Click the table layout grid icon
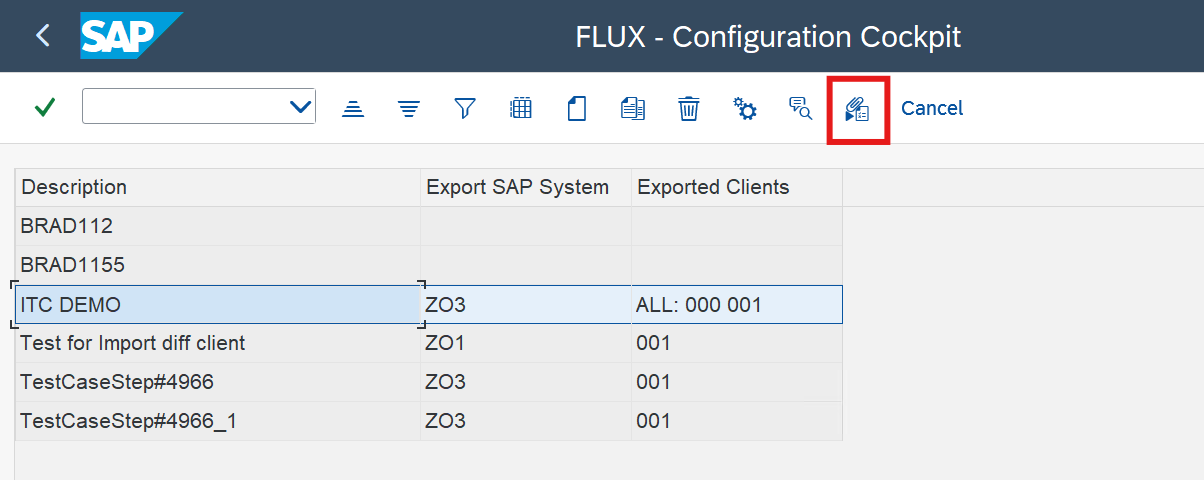 [521, 108]
